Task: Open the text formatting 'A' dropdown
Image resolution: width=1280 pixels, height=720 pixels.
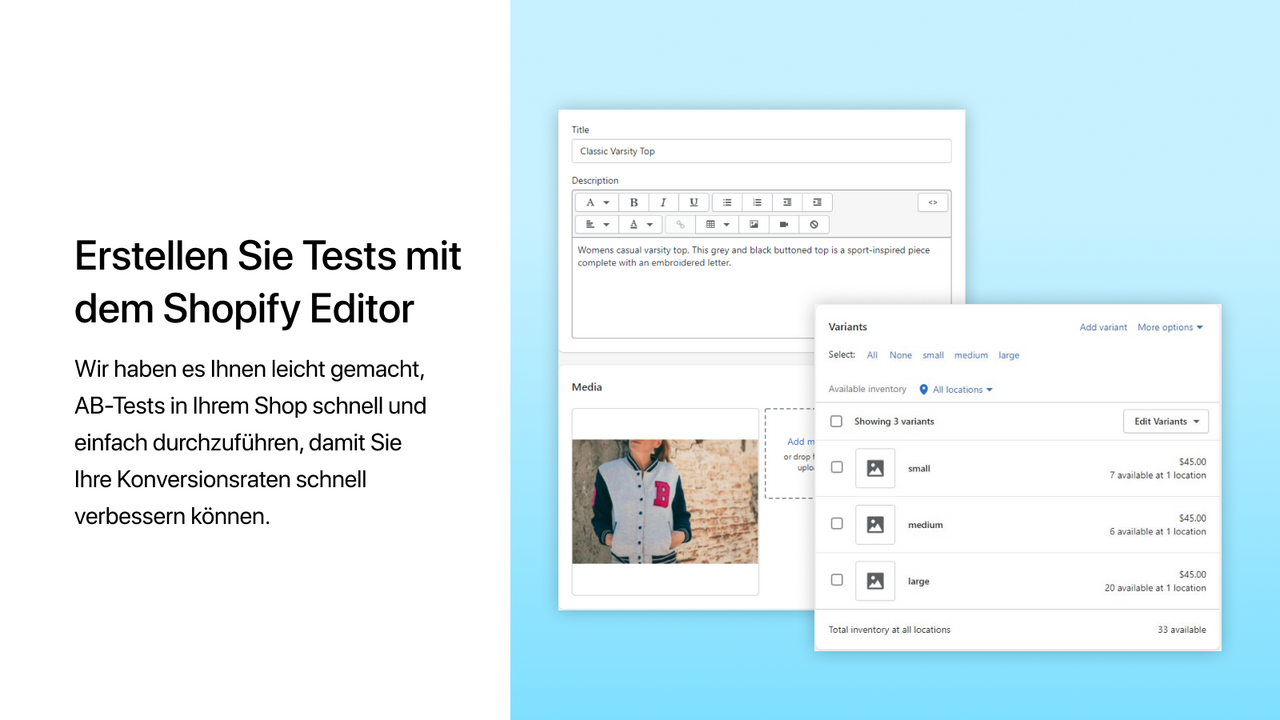Action: (598, 202)
